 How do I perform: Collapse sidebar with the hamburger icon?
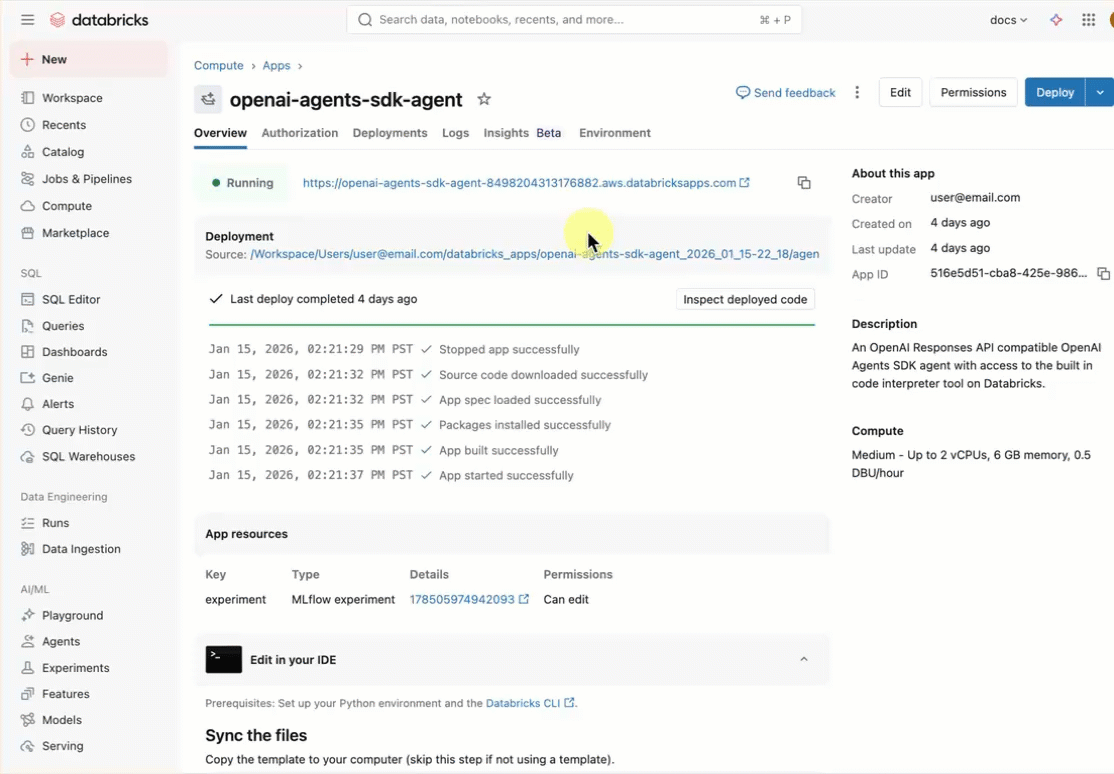coord(27,19)
